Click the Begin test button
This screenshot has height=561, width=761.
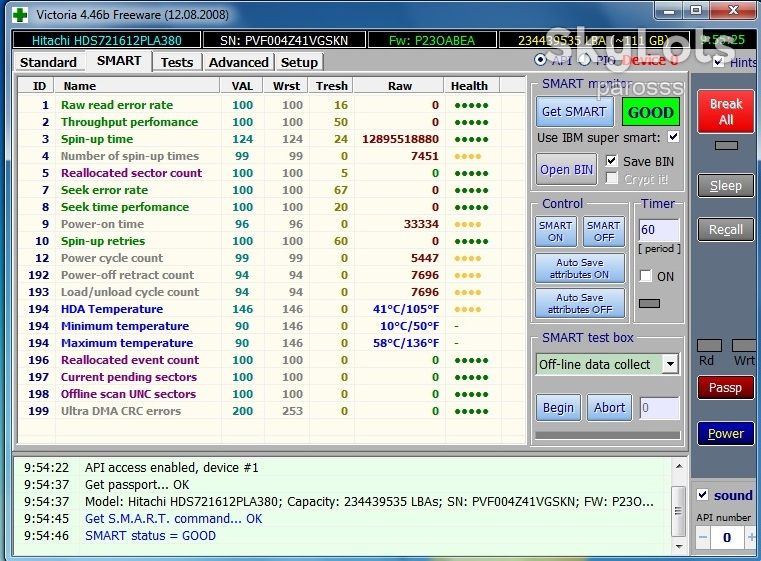coord(558,408)
